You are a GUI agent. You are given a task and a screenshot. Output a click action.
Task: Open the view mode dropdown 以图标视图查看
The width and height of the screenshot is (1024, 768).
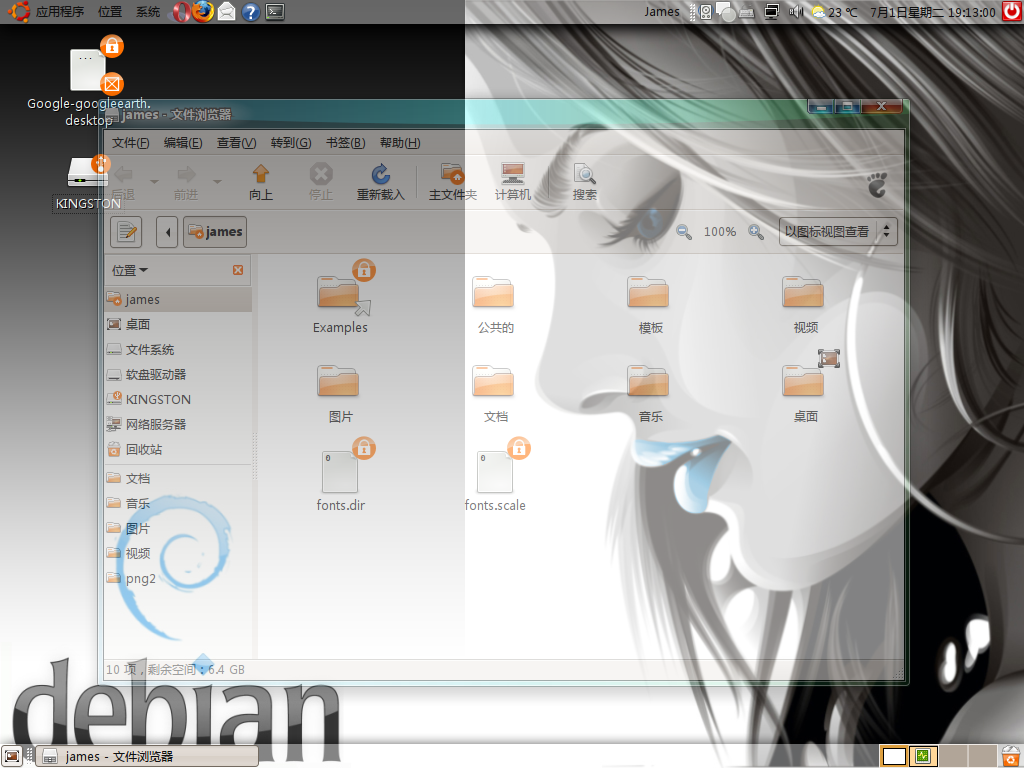(x=838, y=232)
